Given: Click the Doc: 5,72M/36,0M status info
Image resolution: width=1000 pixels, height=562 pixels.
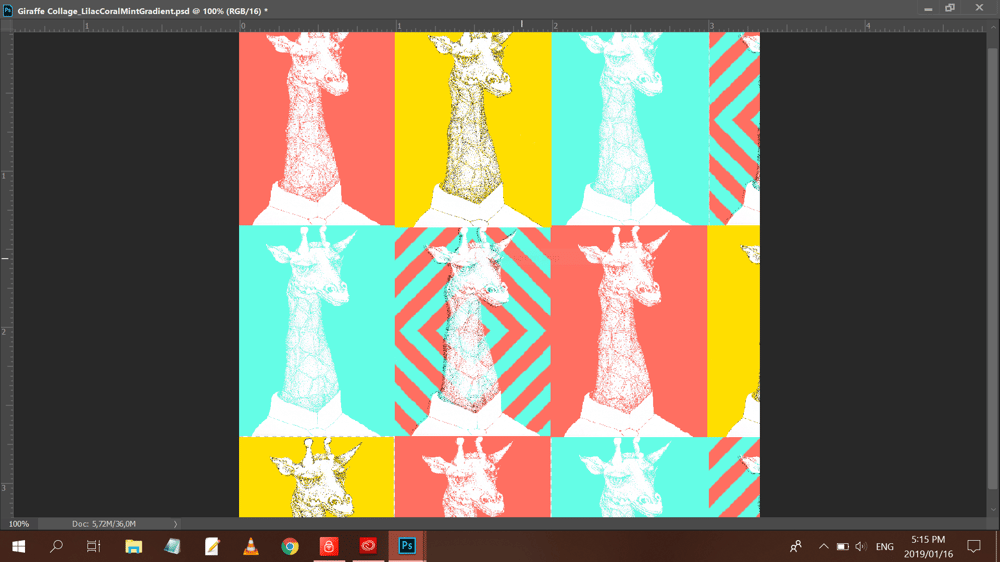Looking at the screenshot, I should pos(103,524).
